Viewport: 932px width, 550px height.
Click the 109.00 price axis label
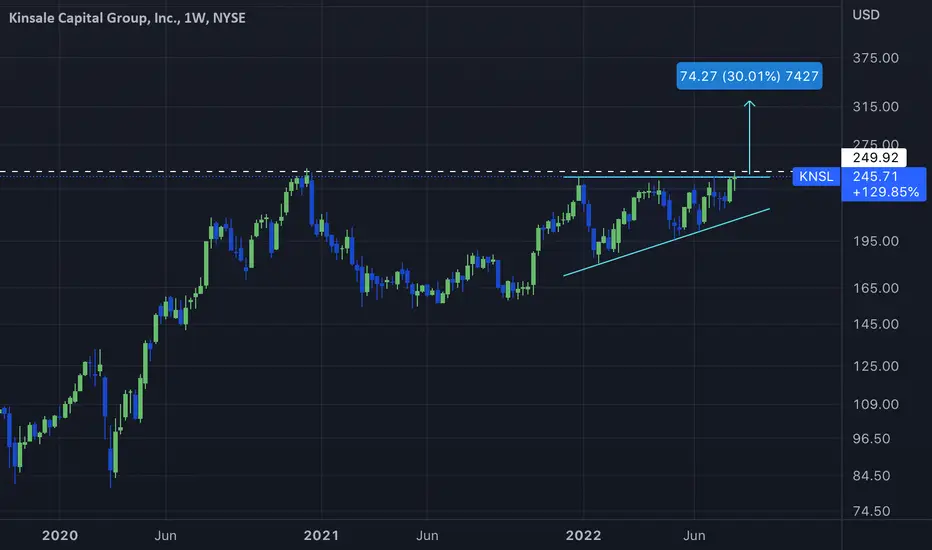[876, 404]
